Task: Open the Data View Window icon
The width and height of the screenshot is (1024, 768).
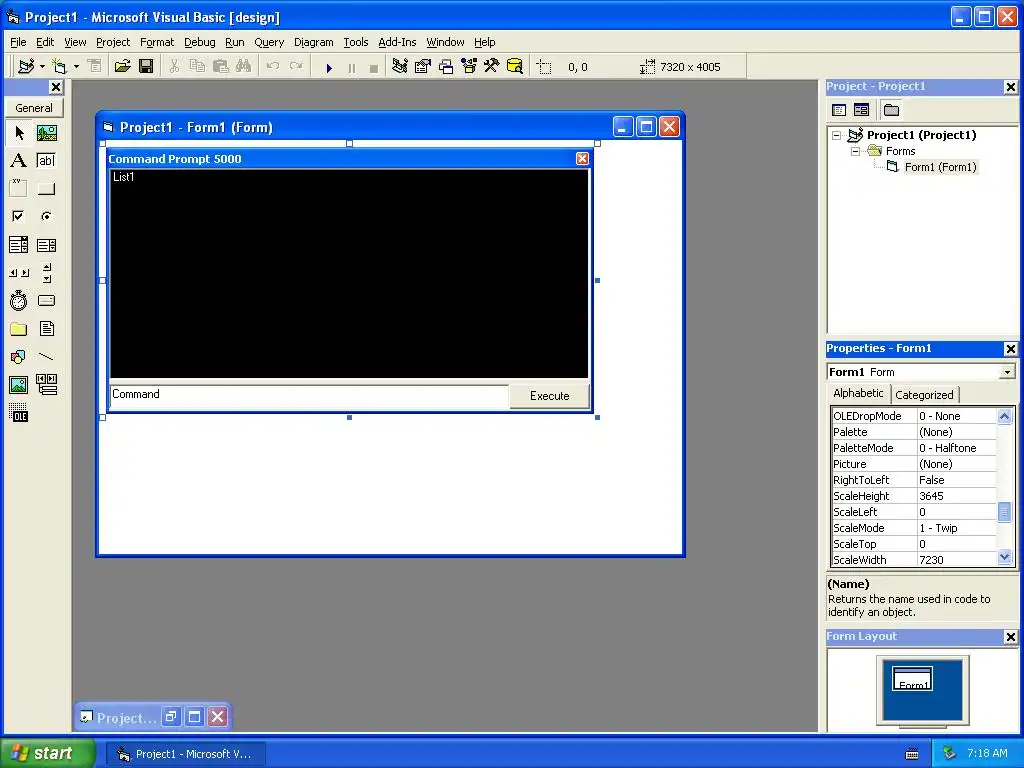Action: 515,67
